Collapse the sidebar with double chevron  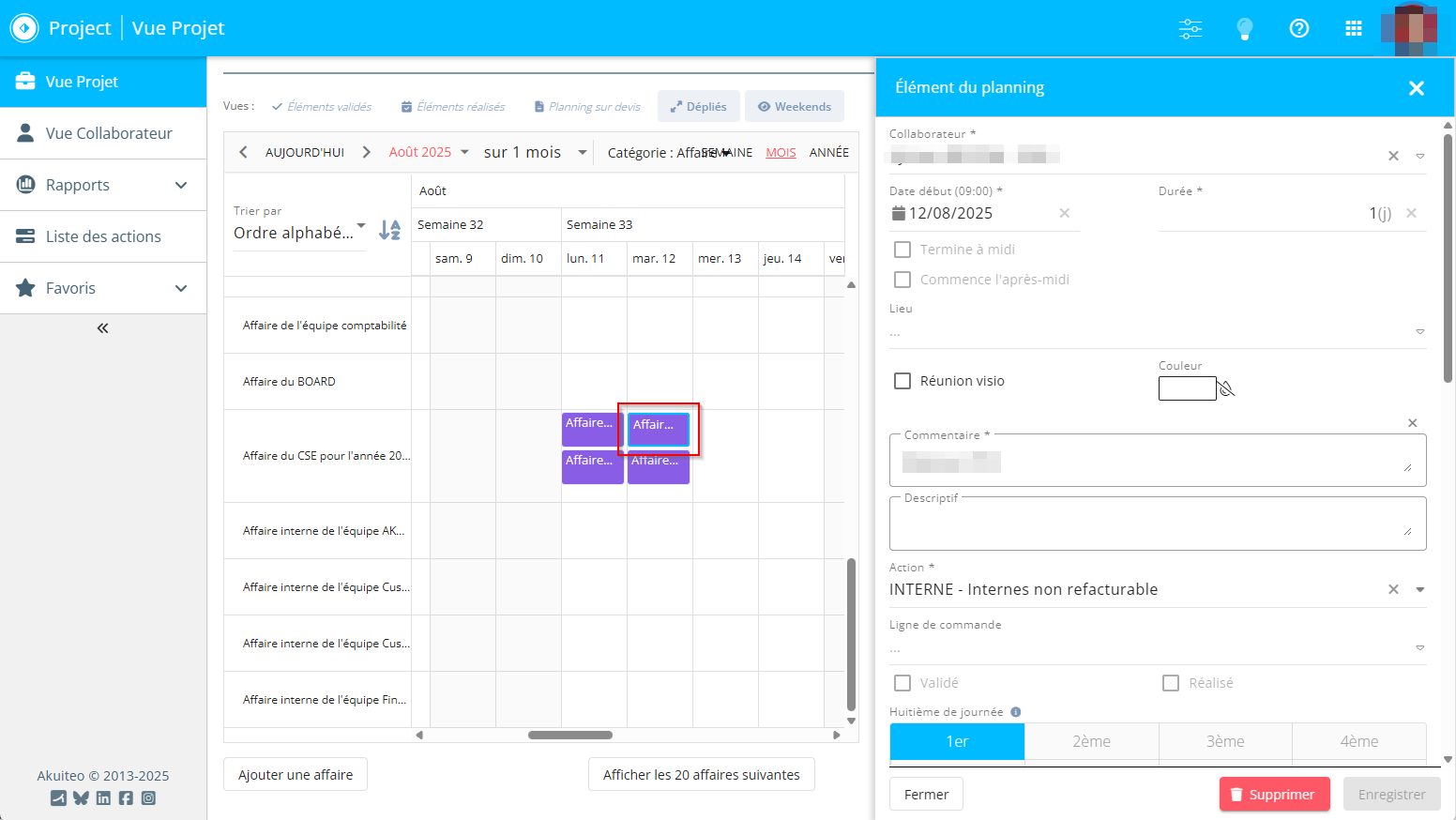pyautogui.click(x=102, y=328)
